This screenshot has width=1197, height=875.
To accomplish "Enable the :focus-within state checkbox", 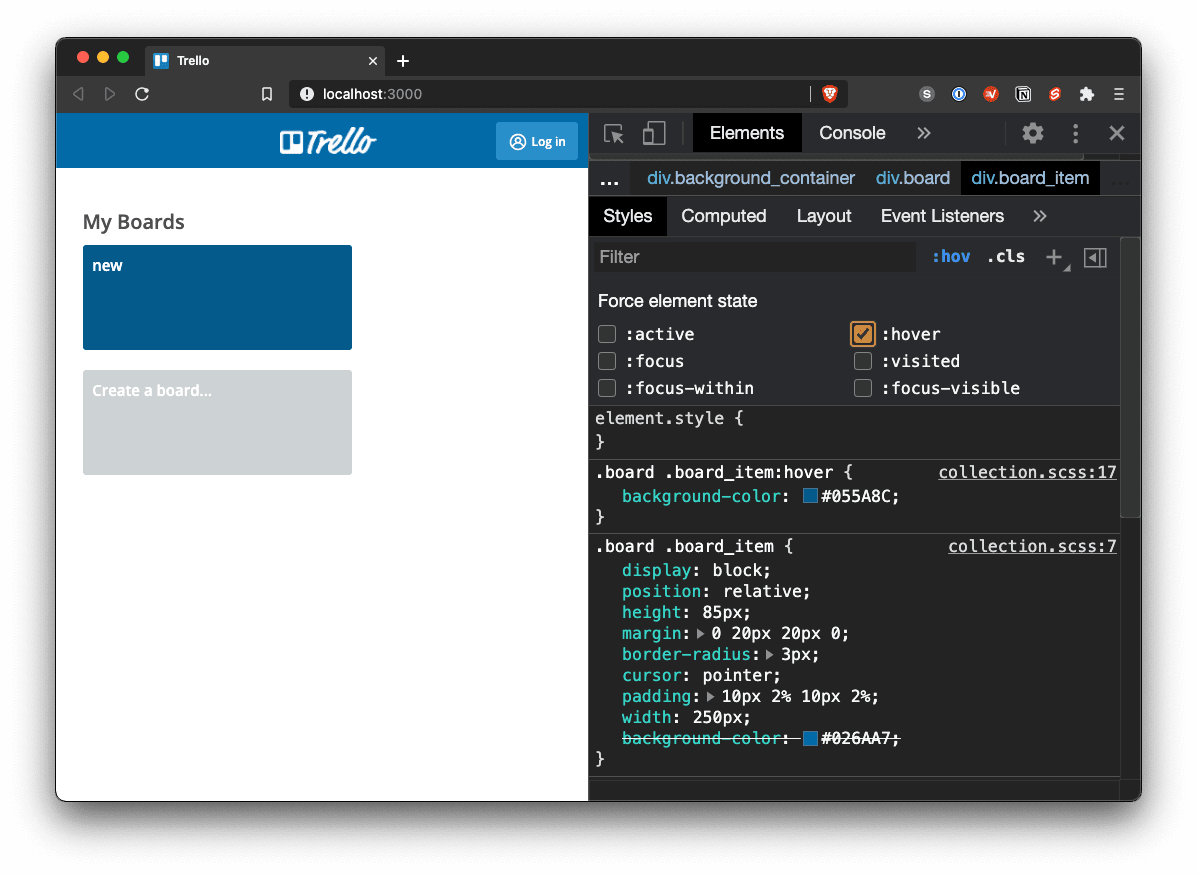I will [x=607, y=388].
